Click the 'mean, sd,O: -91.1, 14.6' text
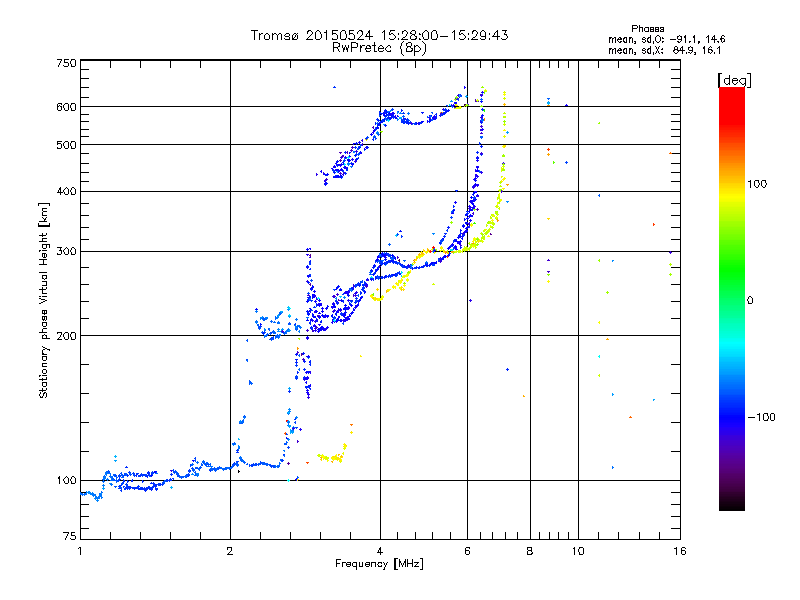The height and width of the screenshot is (600, 800). (x=666, y=39)
